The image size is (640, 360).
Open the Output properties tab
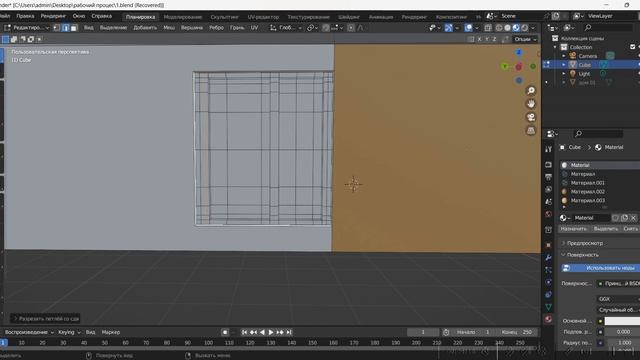click(548, 177)
